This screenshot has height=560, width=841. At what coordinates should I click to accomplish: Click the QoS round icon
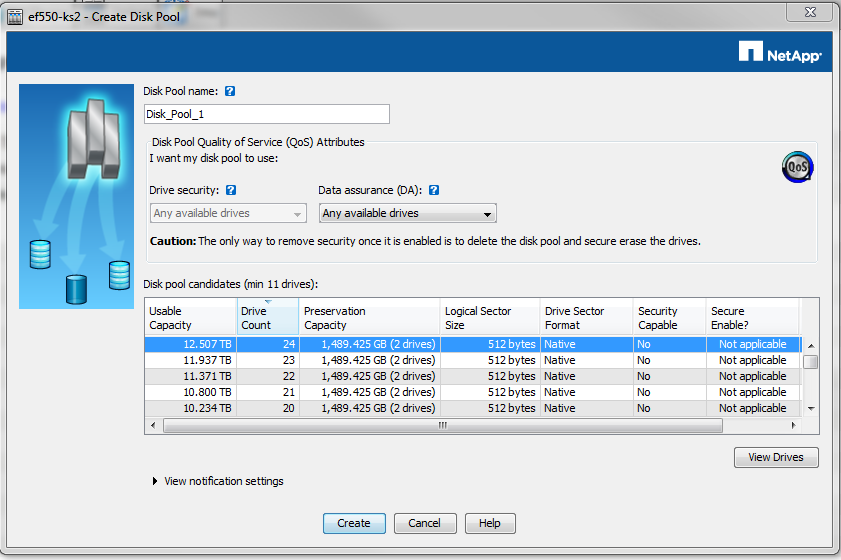coord(797,167)
